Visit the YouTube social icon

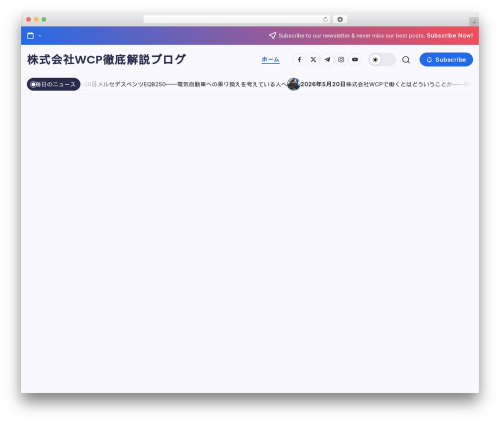(355, 60)
